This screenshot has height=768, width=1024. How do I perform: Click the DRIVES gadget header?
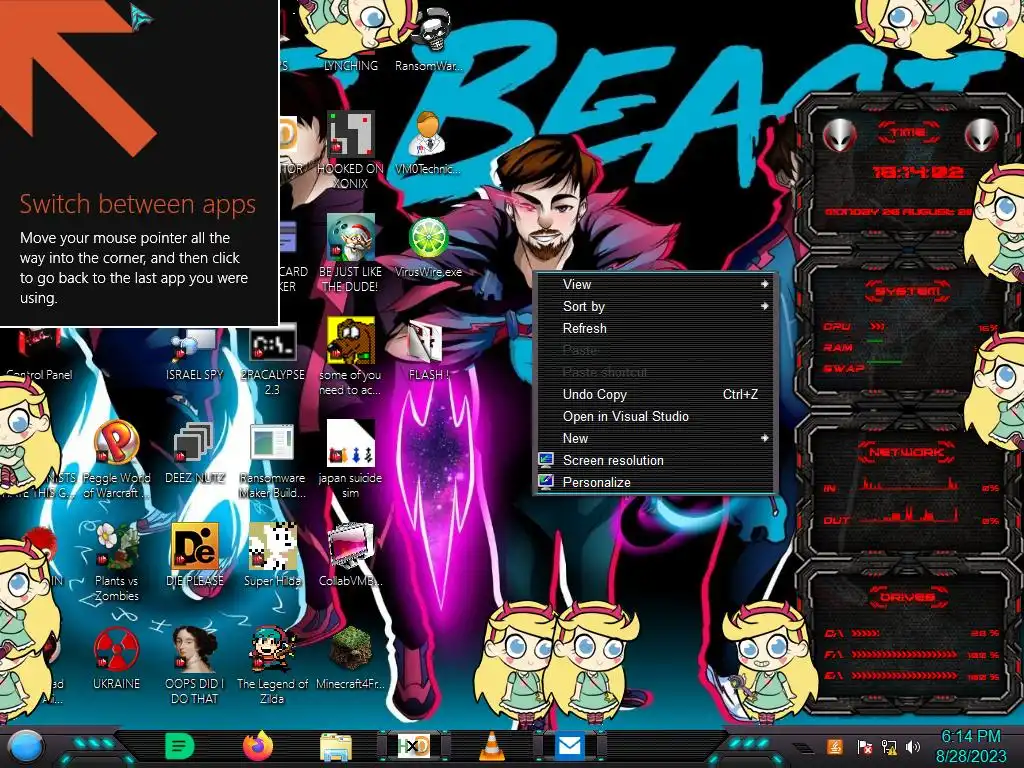906,597
